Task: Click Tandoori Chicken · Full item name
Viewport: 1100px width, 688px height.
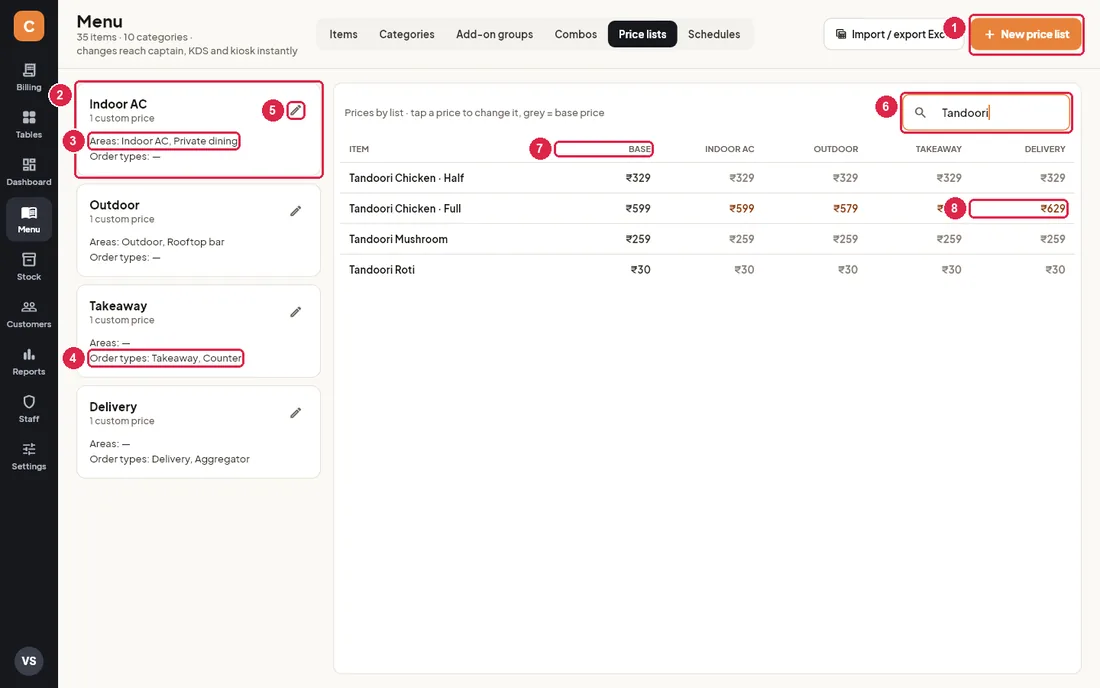Action: pos(405,208)
